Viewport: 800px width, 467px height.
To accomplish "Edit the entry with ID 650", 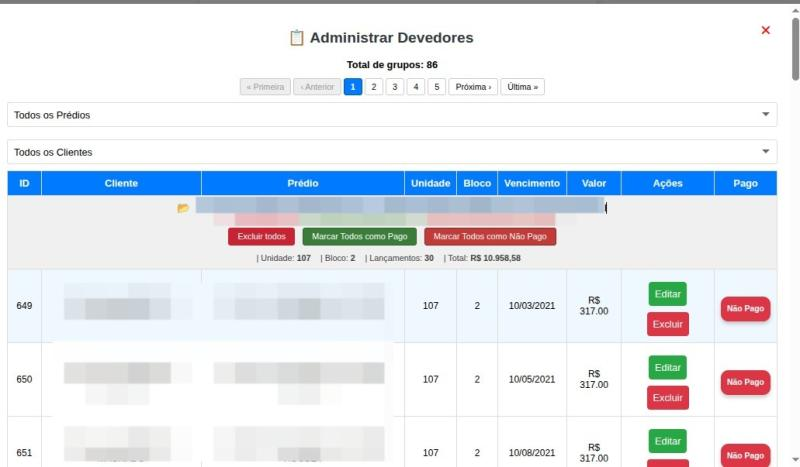I will [x=667, y=367].
